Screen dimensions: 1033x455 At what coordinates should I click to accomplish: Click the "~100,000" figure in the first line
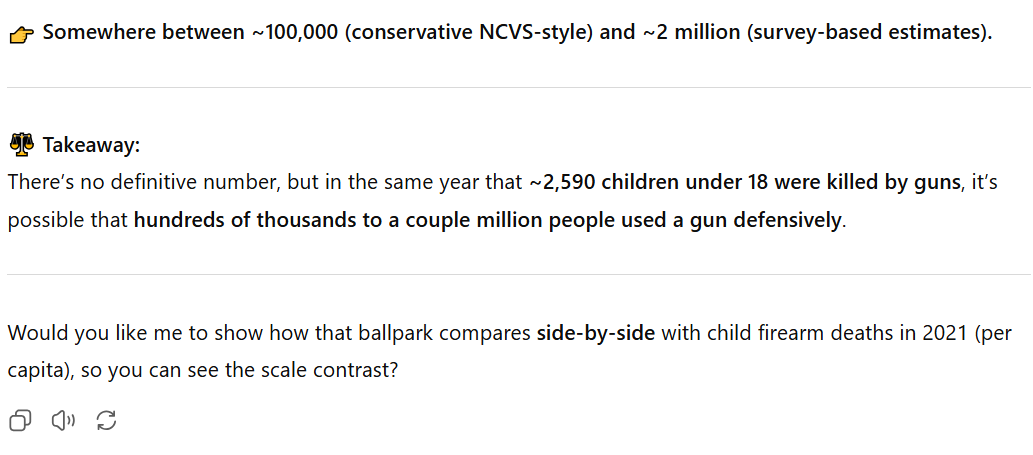point(294,32)
